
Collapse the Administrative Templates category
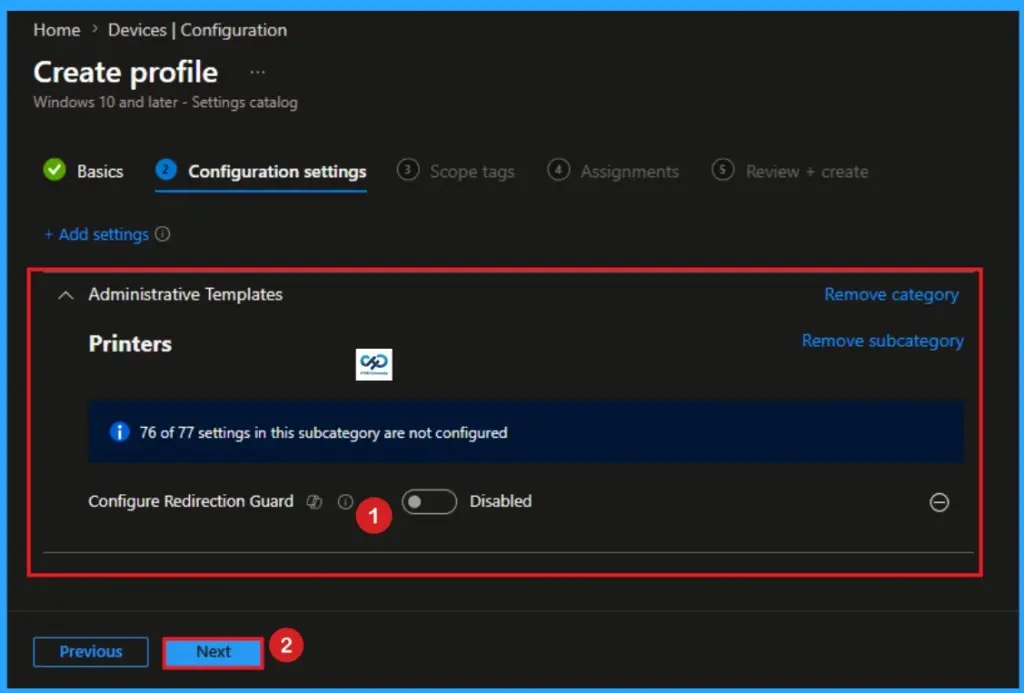pyautogui.click(x=65, y=295)
